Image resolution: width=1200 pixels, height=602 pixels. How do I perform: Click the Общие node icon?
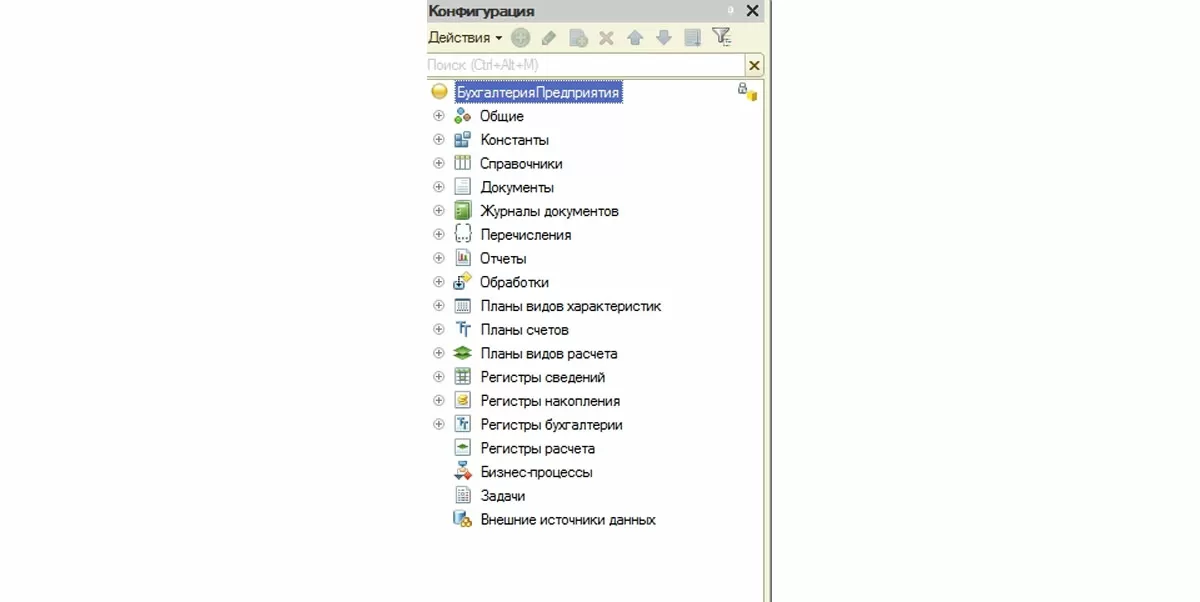[x=462, y=116]
